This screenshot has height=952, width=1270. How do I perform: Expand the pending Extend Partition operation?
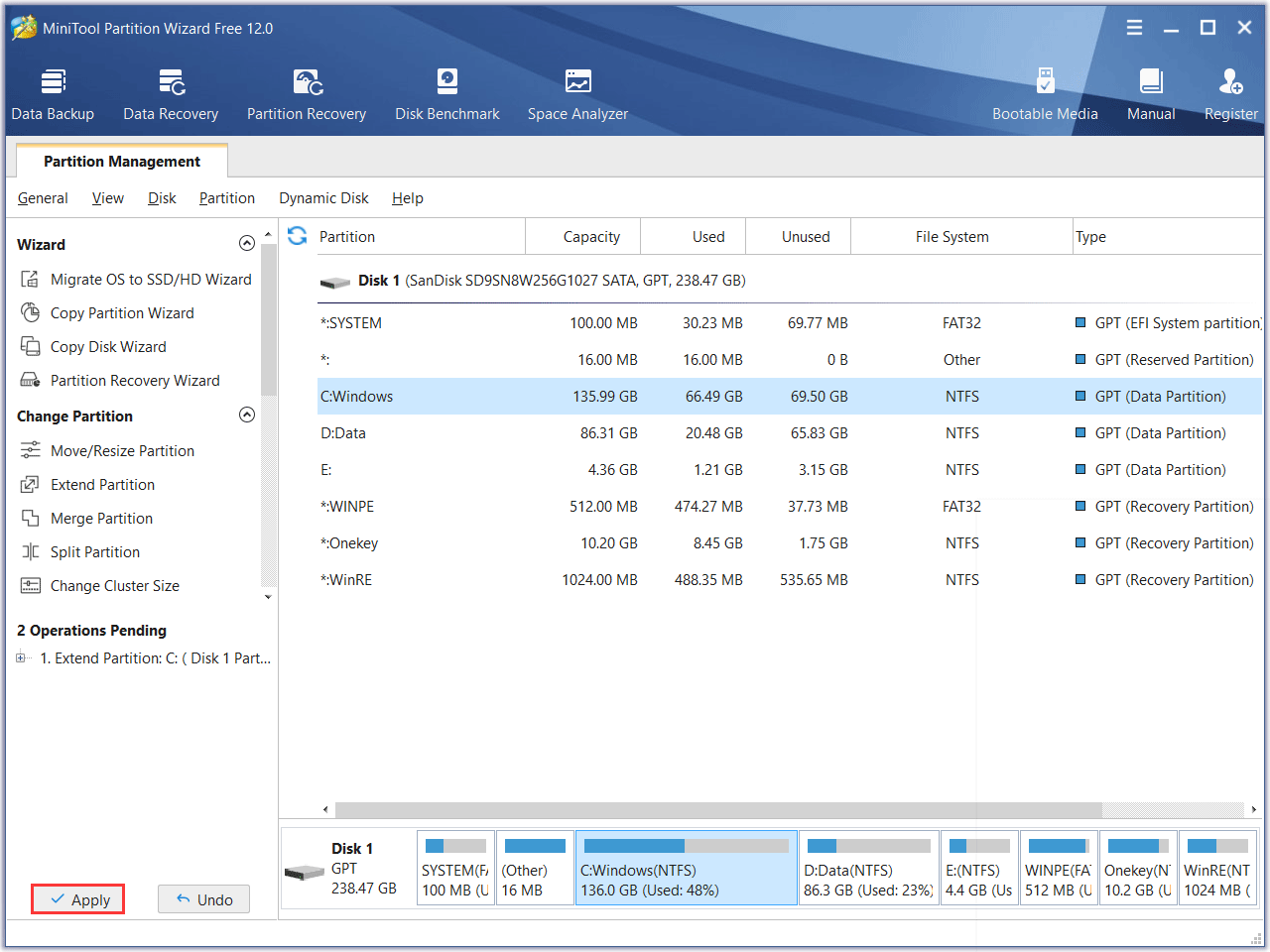[x=21, y=658]
